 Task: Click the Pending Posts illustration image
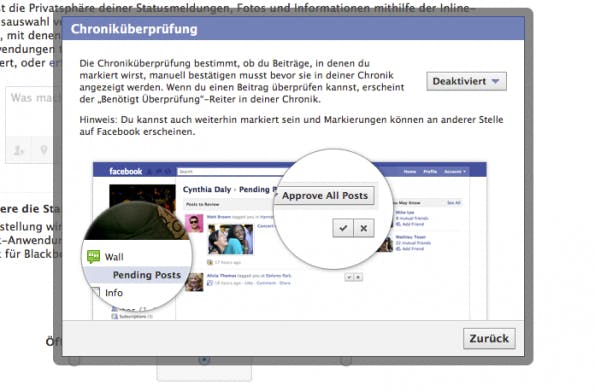pyautogui.click(x=284, y=234)
